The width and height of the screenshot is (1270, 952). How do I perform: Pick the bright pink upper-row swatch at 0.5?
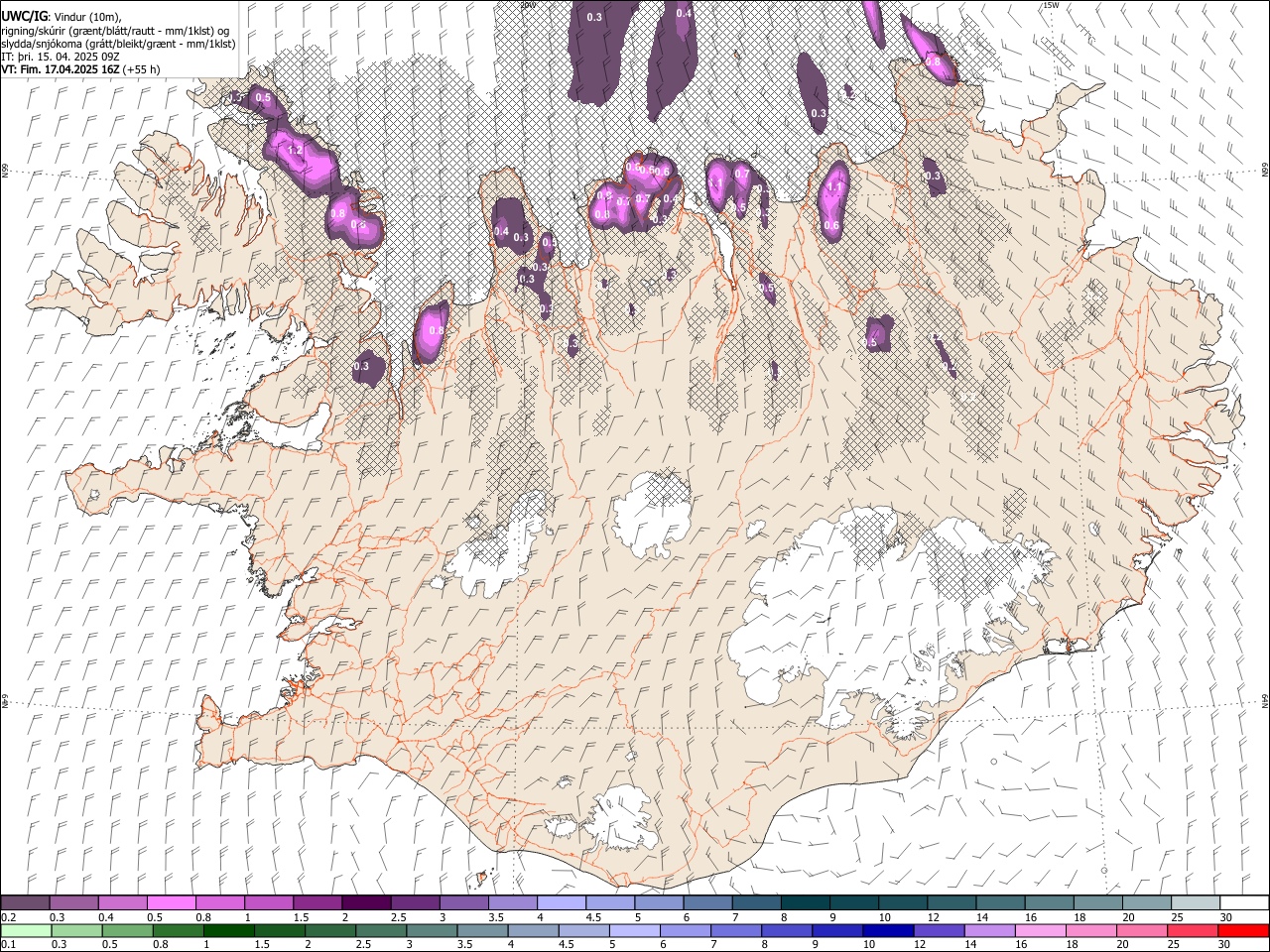point(172,903)
